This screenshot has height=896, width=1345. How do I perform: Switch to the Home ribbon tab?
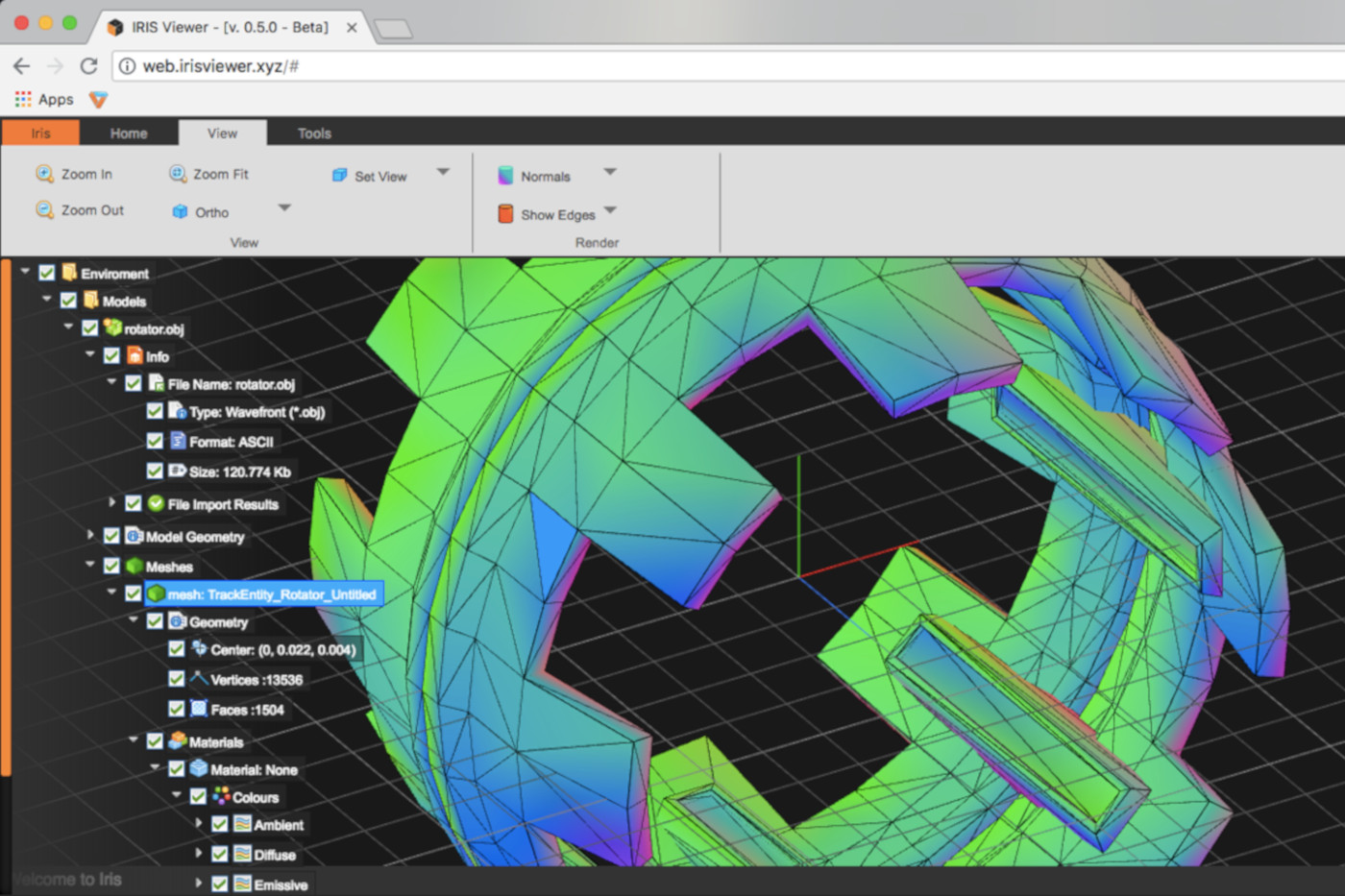pyautogui.click(x=129, y=133)
